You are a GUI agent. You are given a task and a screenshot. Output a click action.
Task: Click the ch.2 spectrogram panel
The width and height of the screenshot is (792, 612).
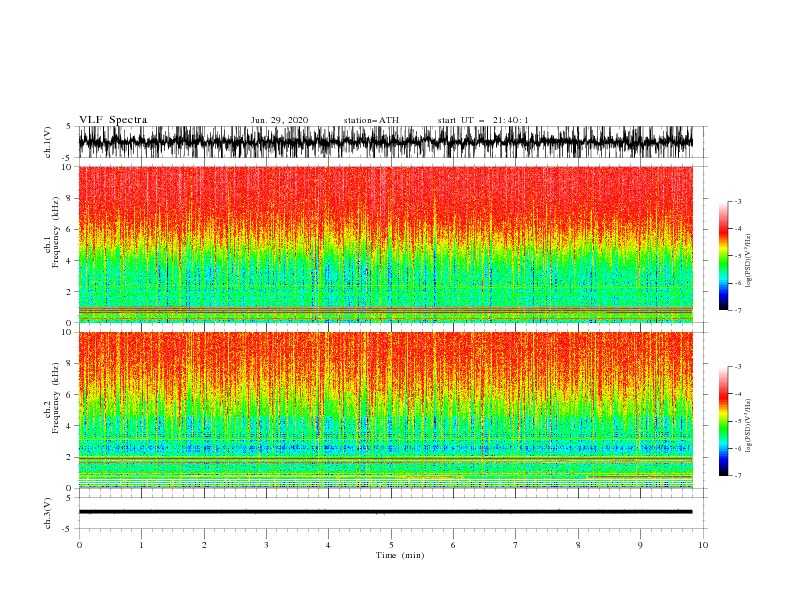pos(386,410)
